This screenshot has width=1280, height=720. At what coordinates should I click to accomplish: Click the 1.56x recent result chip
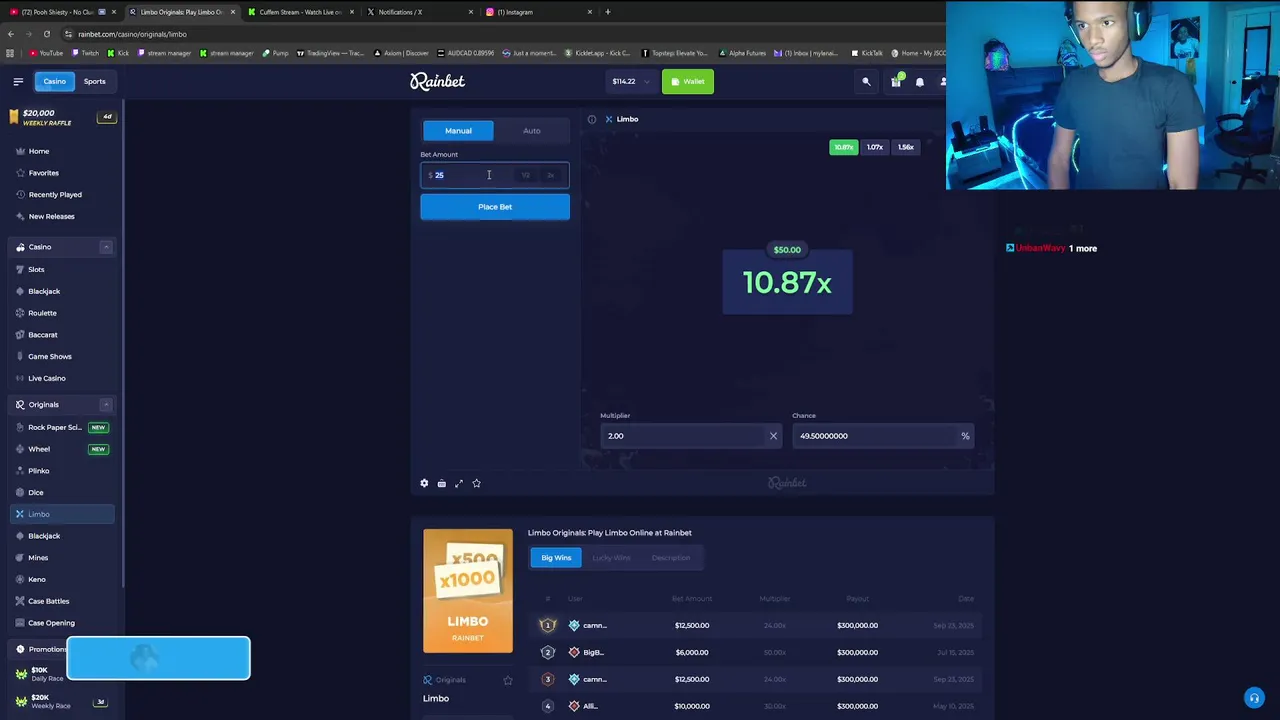click(906, 147)
